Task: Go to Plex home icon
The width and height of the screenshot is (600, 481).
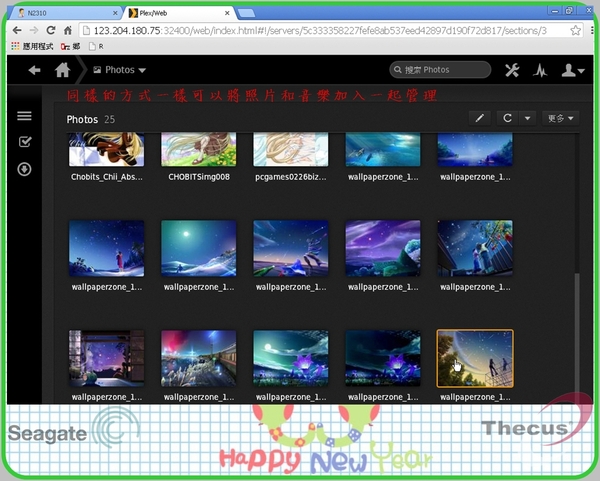Action: pos(63,70)
